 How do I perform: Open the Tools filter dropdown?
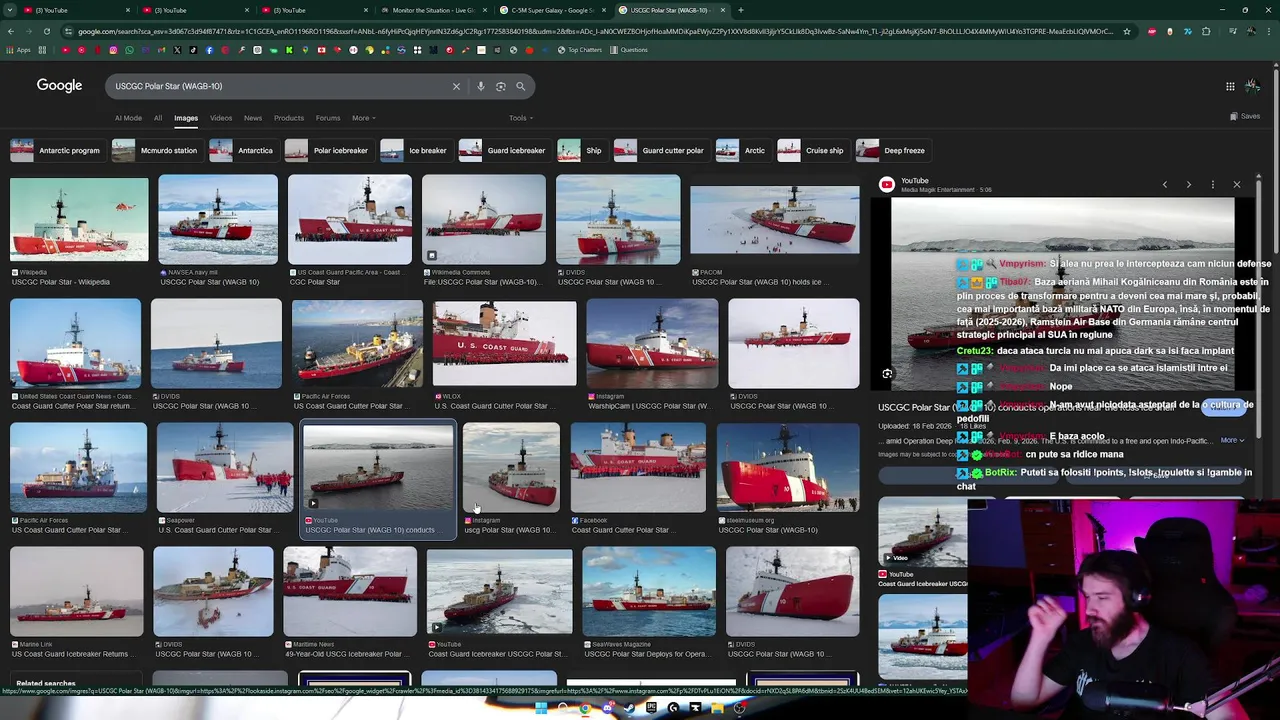520,118
